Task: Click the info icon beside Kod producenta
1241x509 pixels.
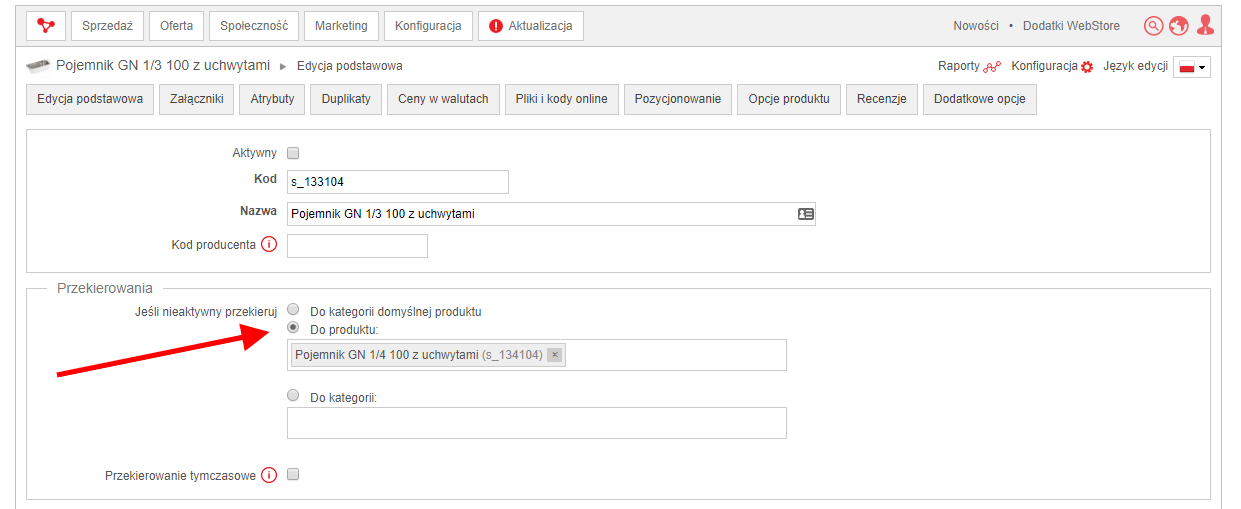Action: tap(269, 245)
